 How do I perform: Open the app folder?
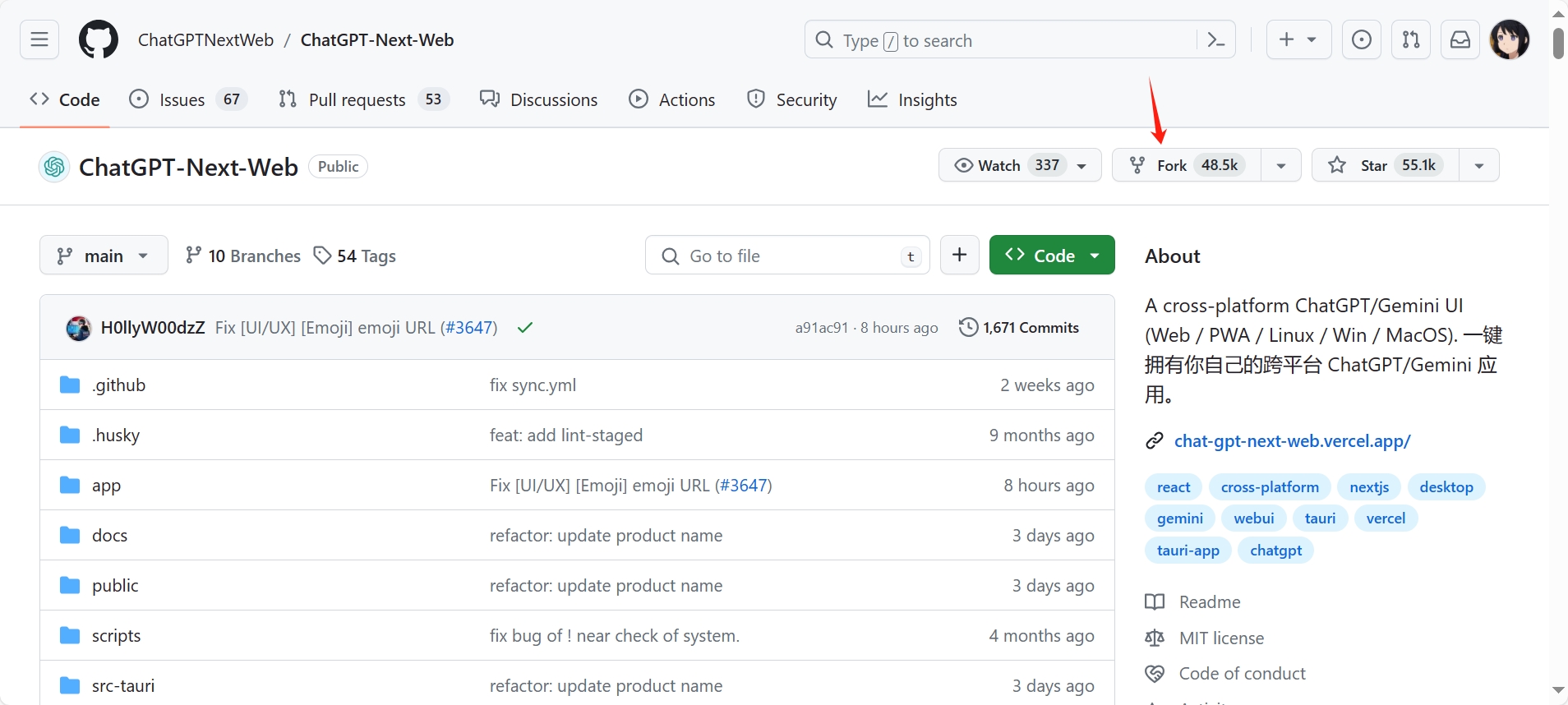click(x=106, y=485)
